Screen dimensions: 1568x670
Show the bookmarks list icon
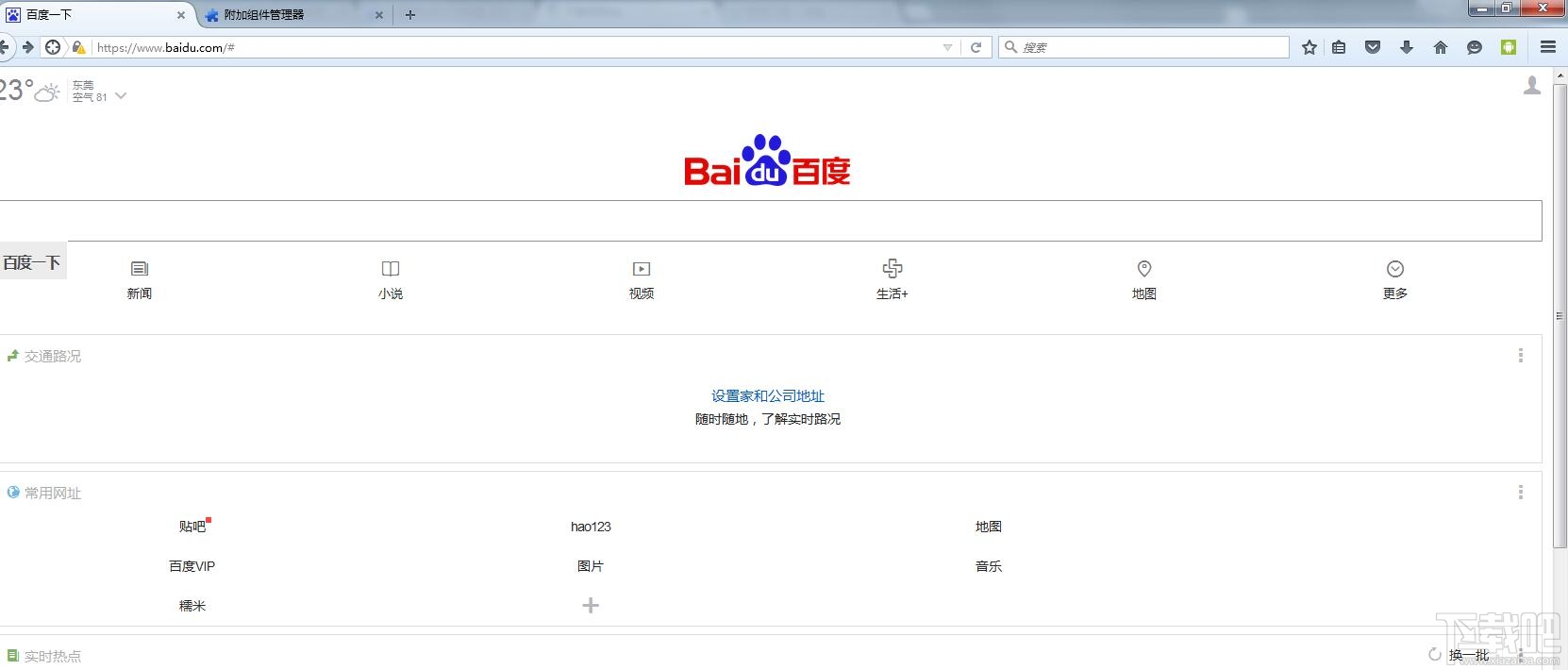pyautogui.click(x=1339, y=47)
